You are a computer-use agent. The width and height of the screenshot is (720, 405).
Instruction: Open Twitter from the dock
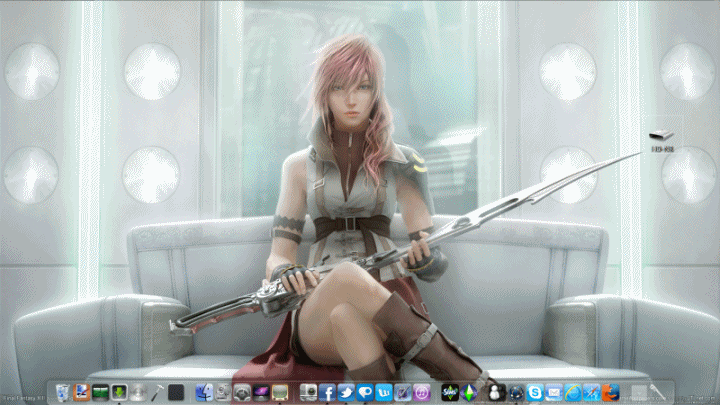click(346, 393)
